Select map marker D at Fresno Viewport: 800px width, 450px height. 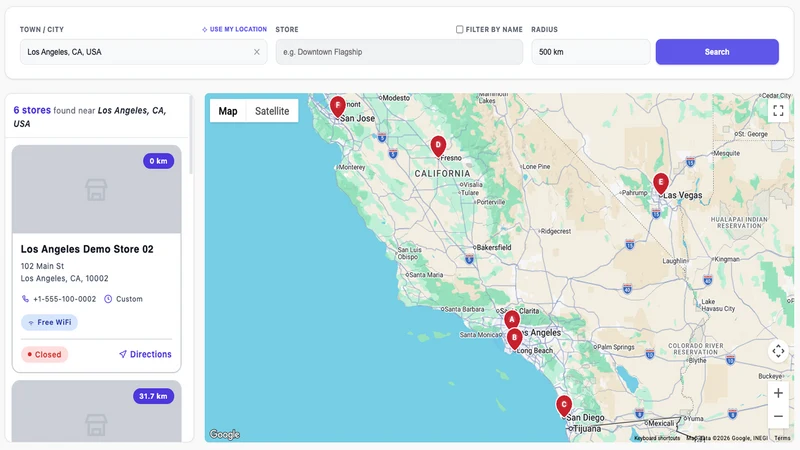438,146
